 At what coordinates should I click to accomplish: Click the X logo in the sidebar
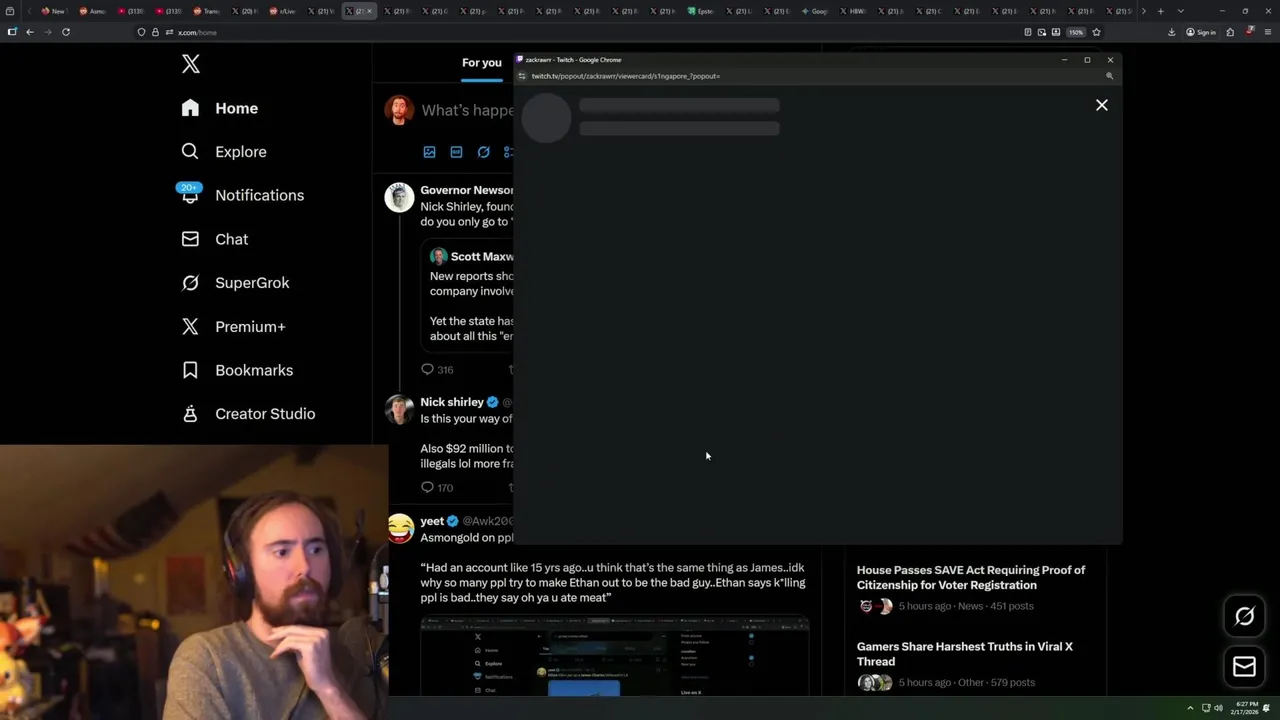[x=191, y=64]
